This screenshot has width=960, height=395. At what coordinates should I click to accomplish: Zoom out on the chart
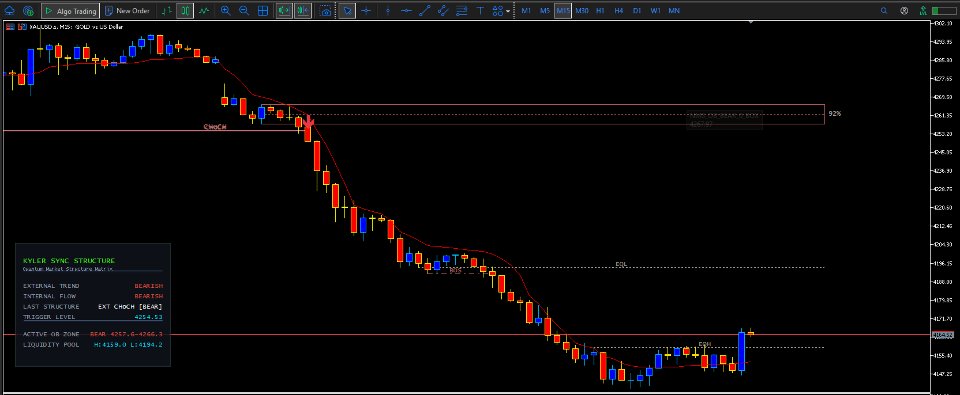pos(244,11)
